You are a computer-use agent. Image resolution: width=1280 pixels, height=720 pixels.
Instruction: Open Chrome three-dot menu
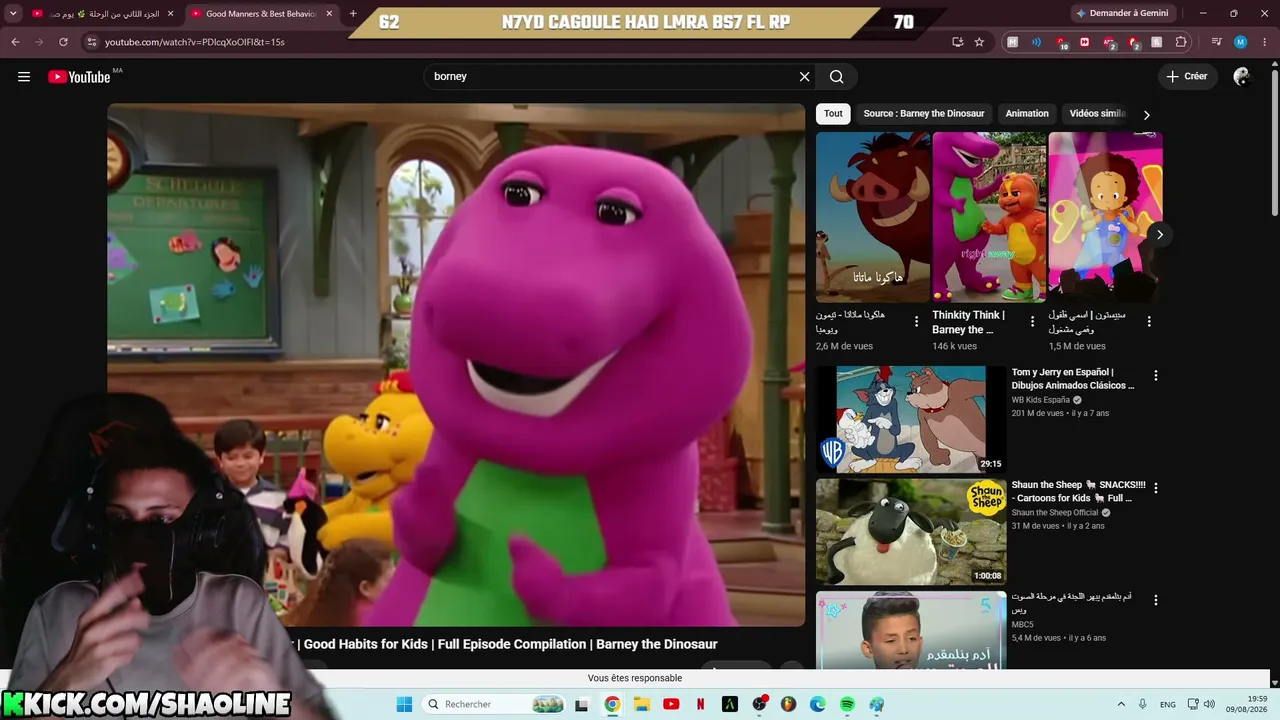[1265, 42]
